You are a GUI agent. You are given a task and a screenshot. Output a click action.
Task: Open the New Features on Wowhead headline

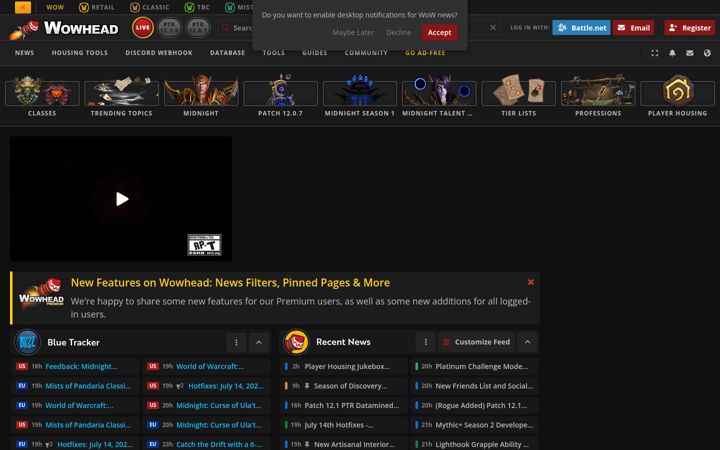231,283
